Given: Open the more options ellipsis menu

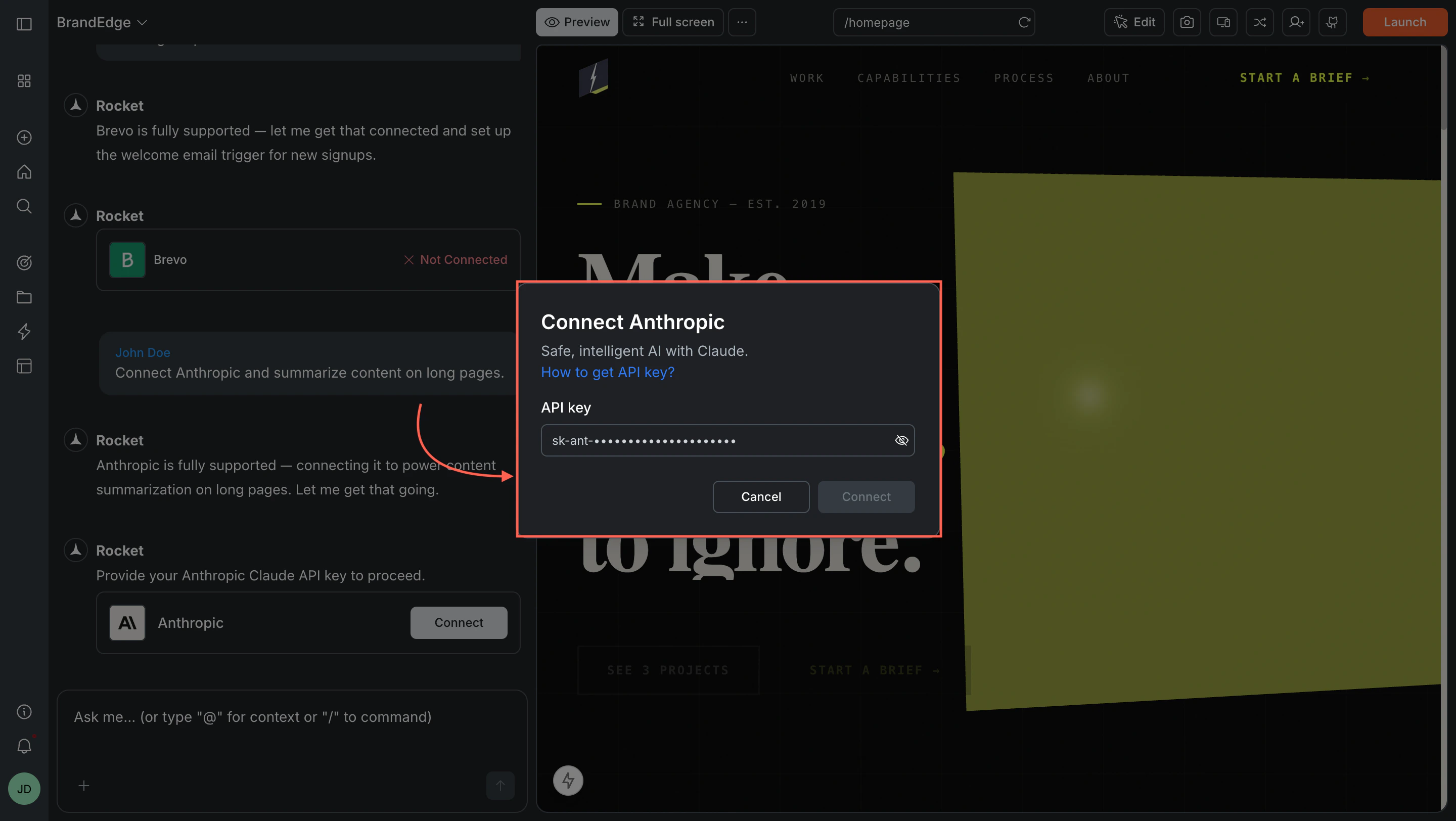Looking at the screenshot, I should coord(742,22).
